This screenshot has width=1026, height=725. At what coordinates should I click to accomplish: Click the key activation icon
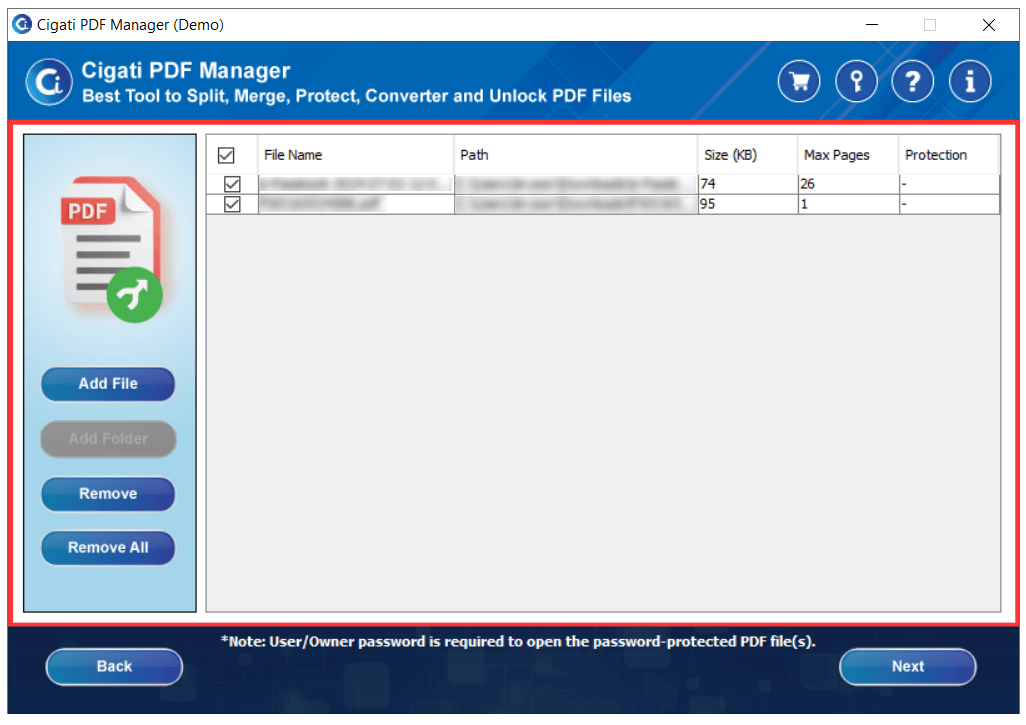(856, 82)
